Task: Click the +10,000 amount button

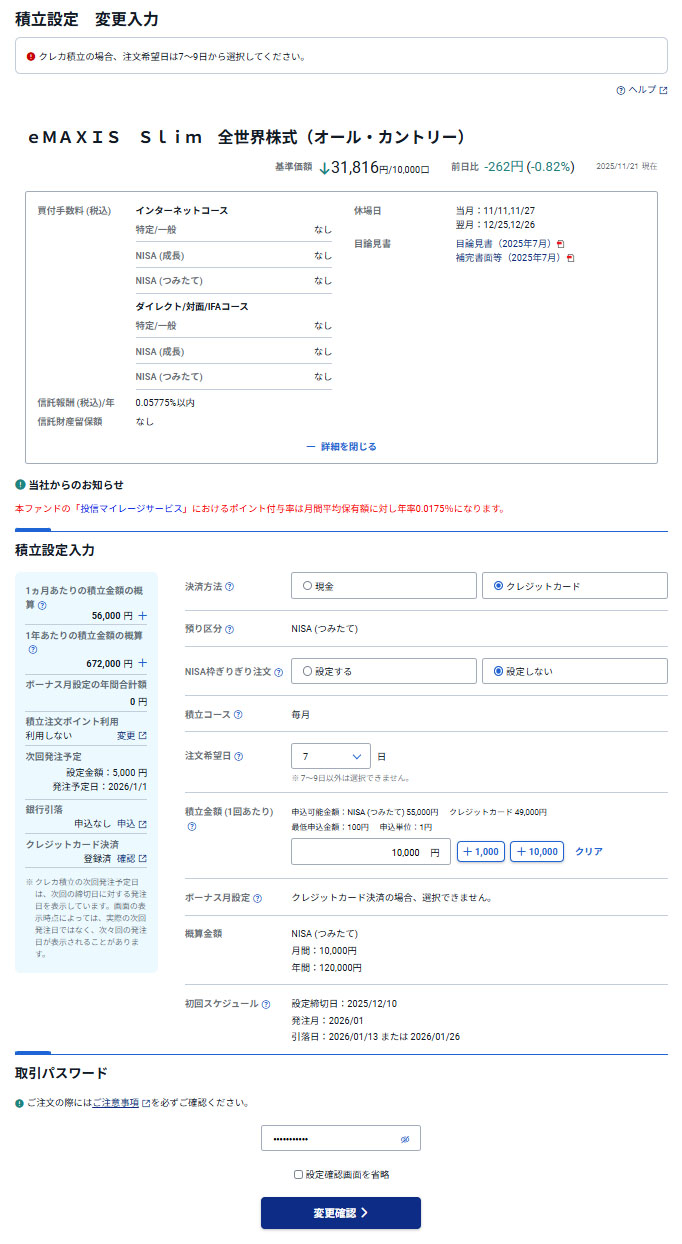Action: point(536,852)
